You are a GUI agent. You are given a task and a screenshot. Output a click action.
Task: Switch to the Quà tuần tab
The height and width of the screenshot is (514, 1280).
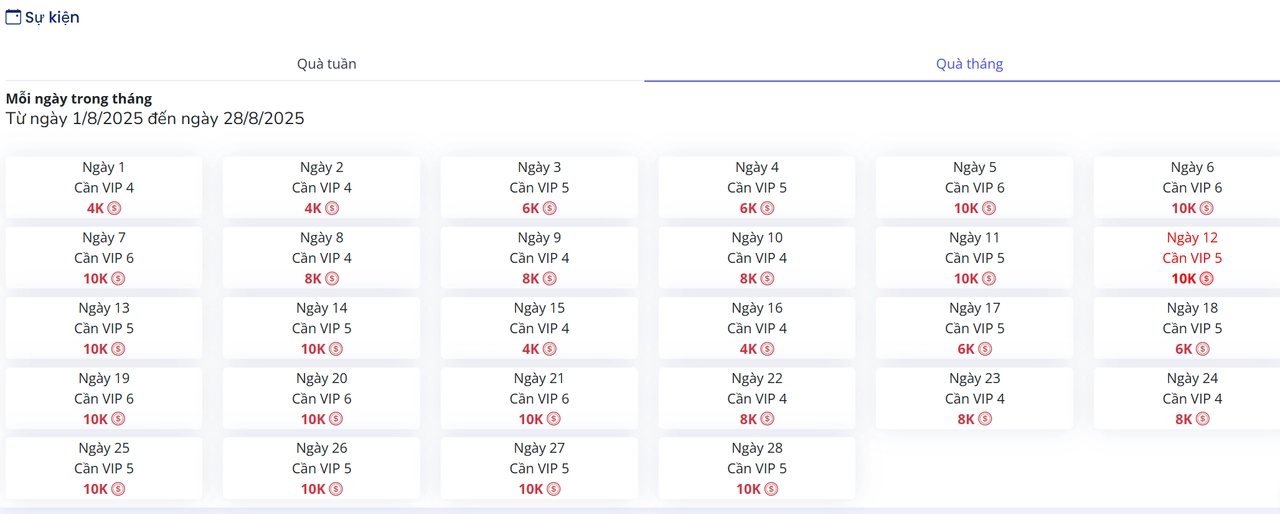pos(326,64)
